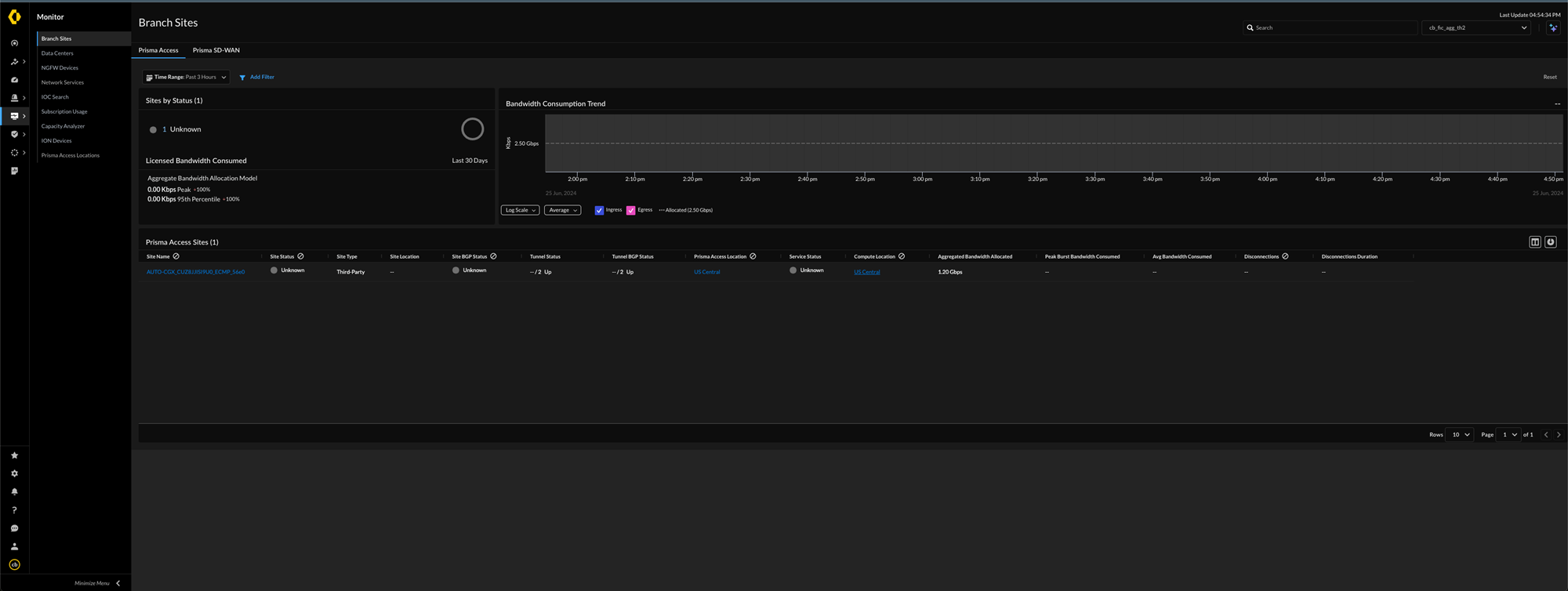Open the Time Range dropdown
This screenshot has height=591, width=1568.
click(x=187, y=78)
